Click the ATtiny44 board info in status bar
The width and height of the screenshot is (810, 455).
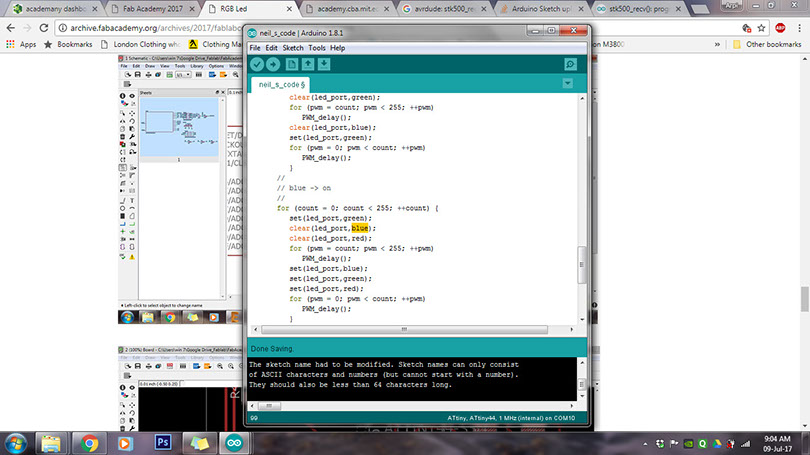click(511, 418)
